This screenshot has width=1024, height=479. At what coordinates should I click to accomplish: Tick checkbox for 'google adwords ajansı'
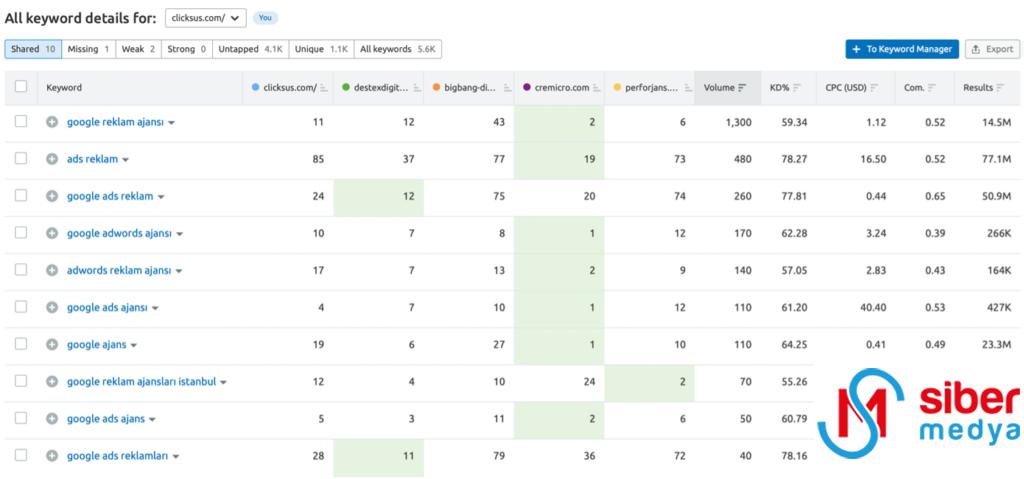point(21,233)
